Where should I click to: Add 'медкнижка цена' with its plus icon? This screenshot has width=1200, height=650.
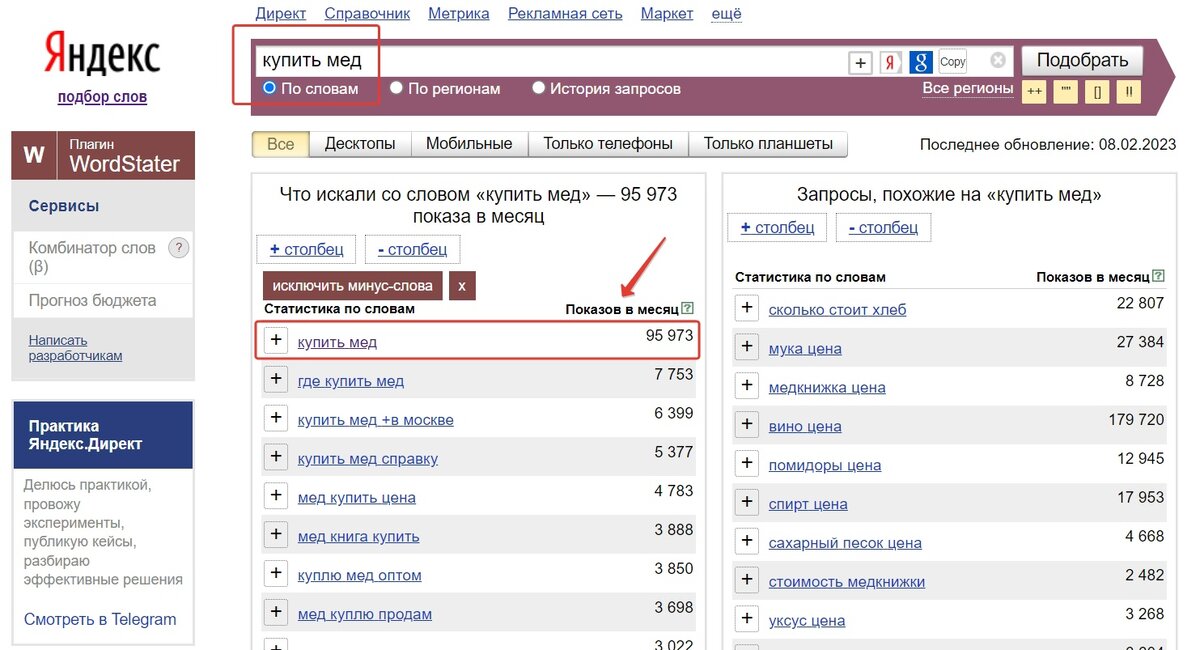coord(747,386)
